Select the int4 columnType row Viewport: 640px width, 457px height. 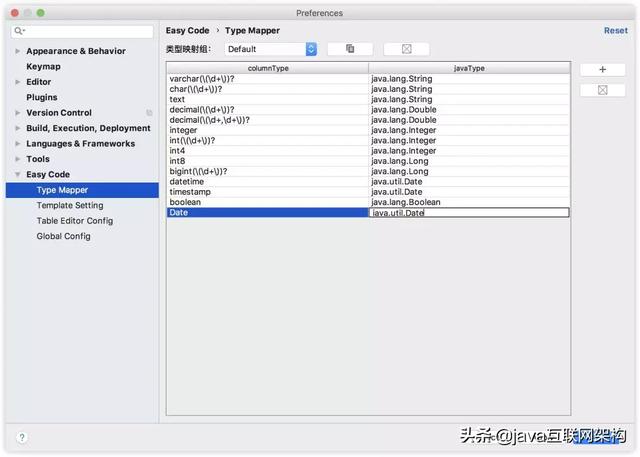(x=268, y=151)
